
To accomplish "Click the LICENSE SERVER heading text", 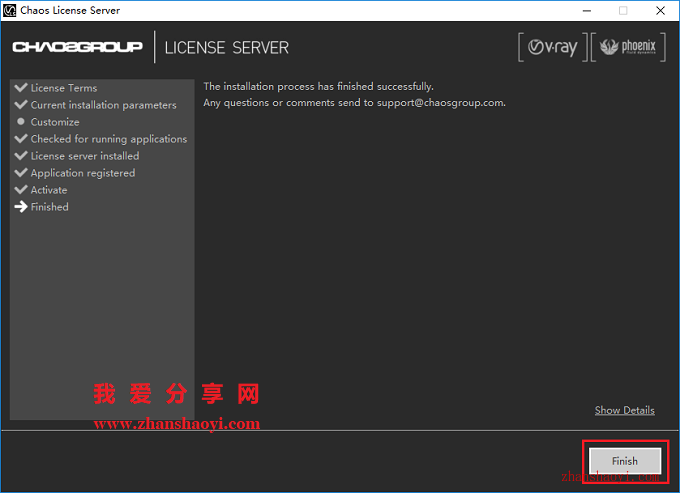I will [226, 48].
